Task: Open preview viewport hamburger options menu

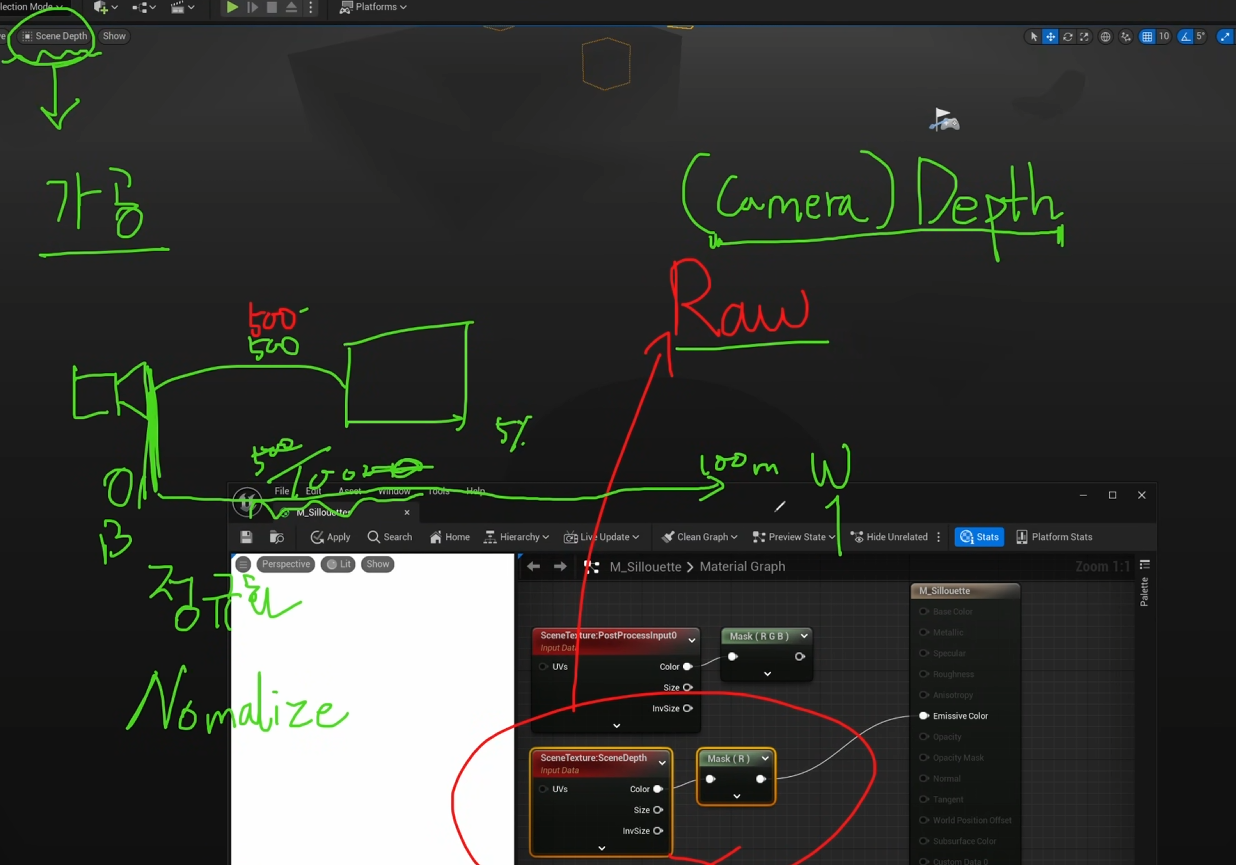Action: [243, 564]
